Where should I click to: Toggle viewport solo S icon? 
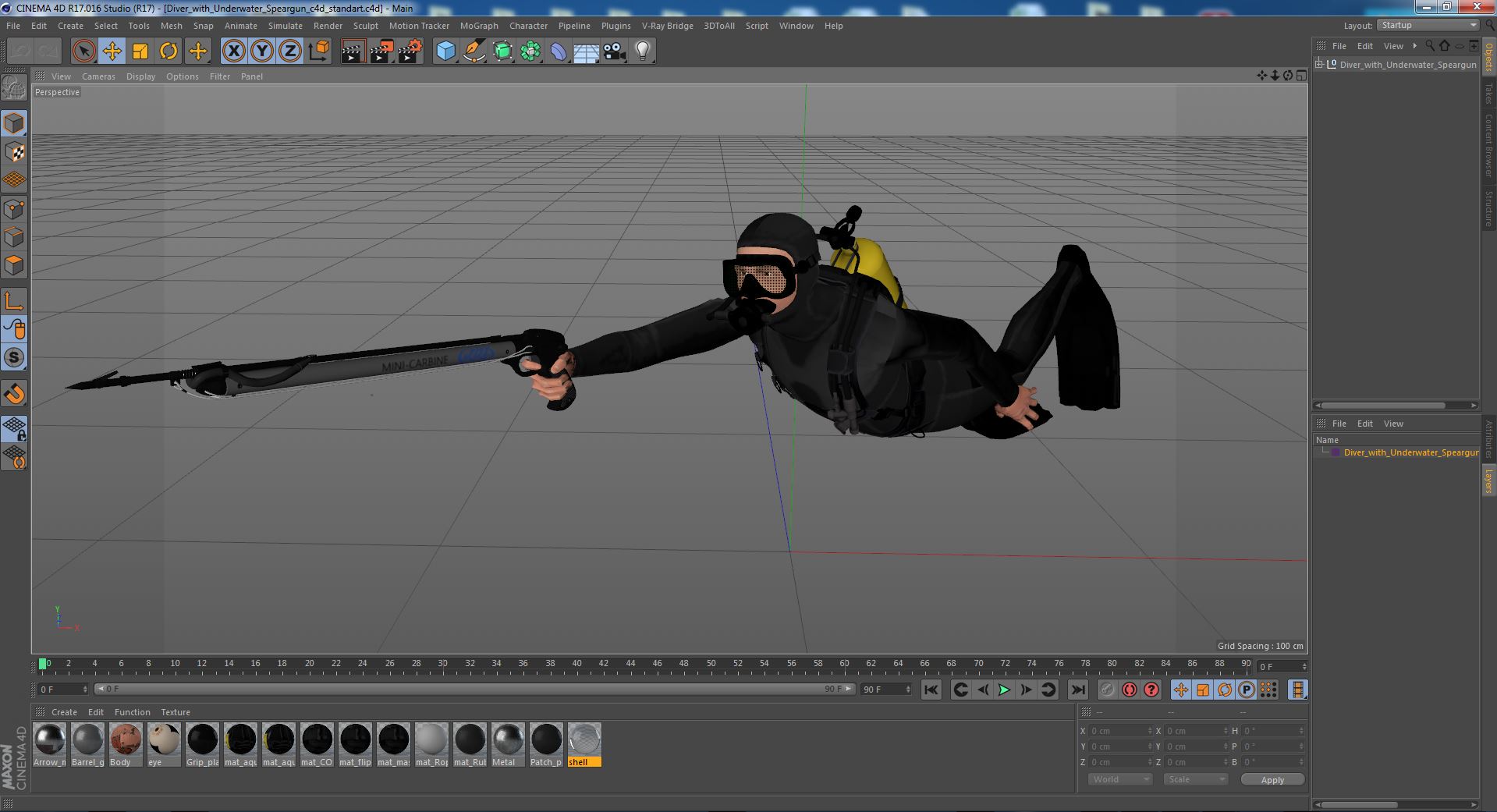click(x=14, y=357)
